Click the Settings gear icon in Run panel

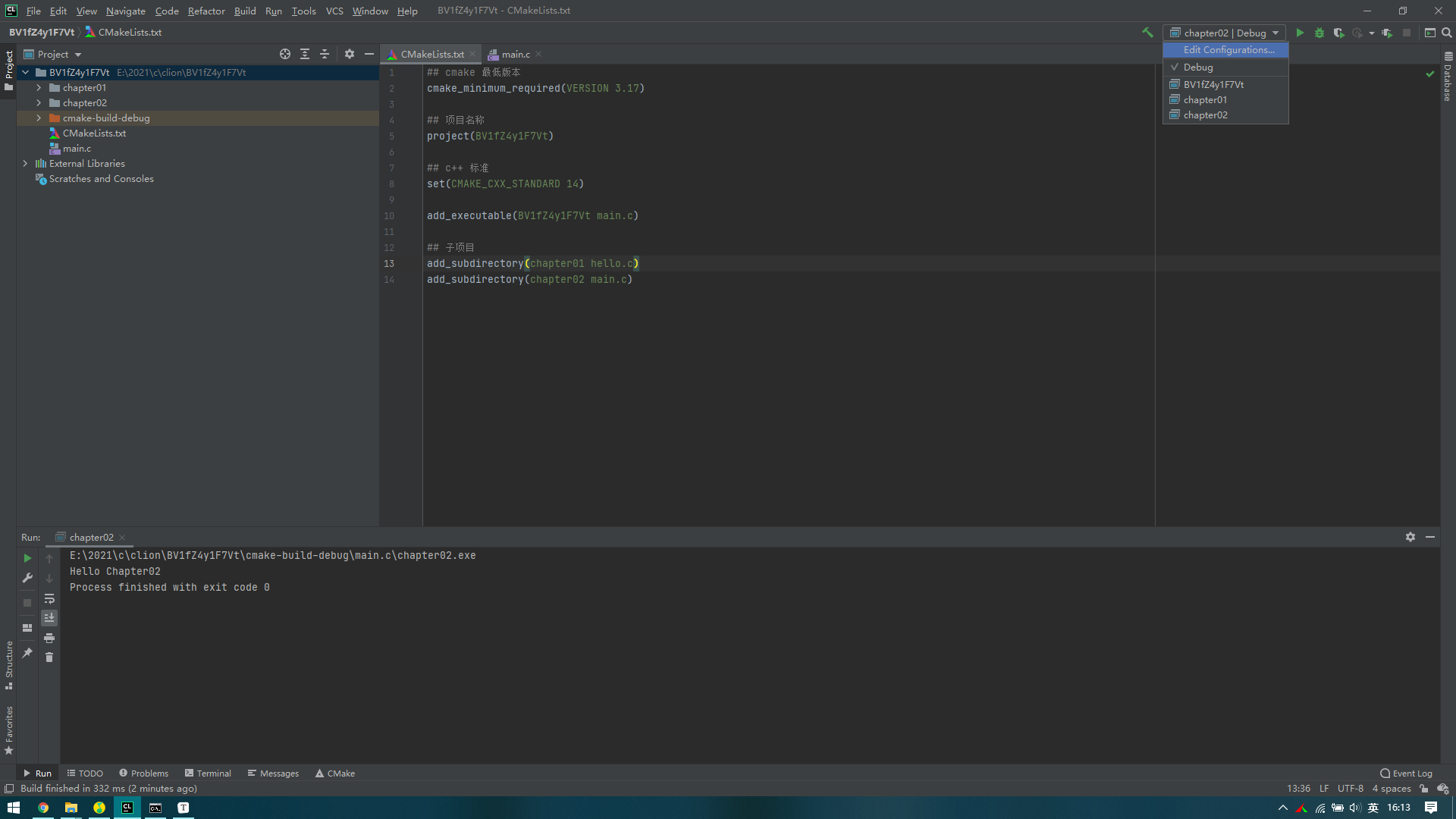coord(1410,537)
